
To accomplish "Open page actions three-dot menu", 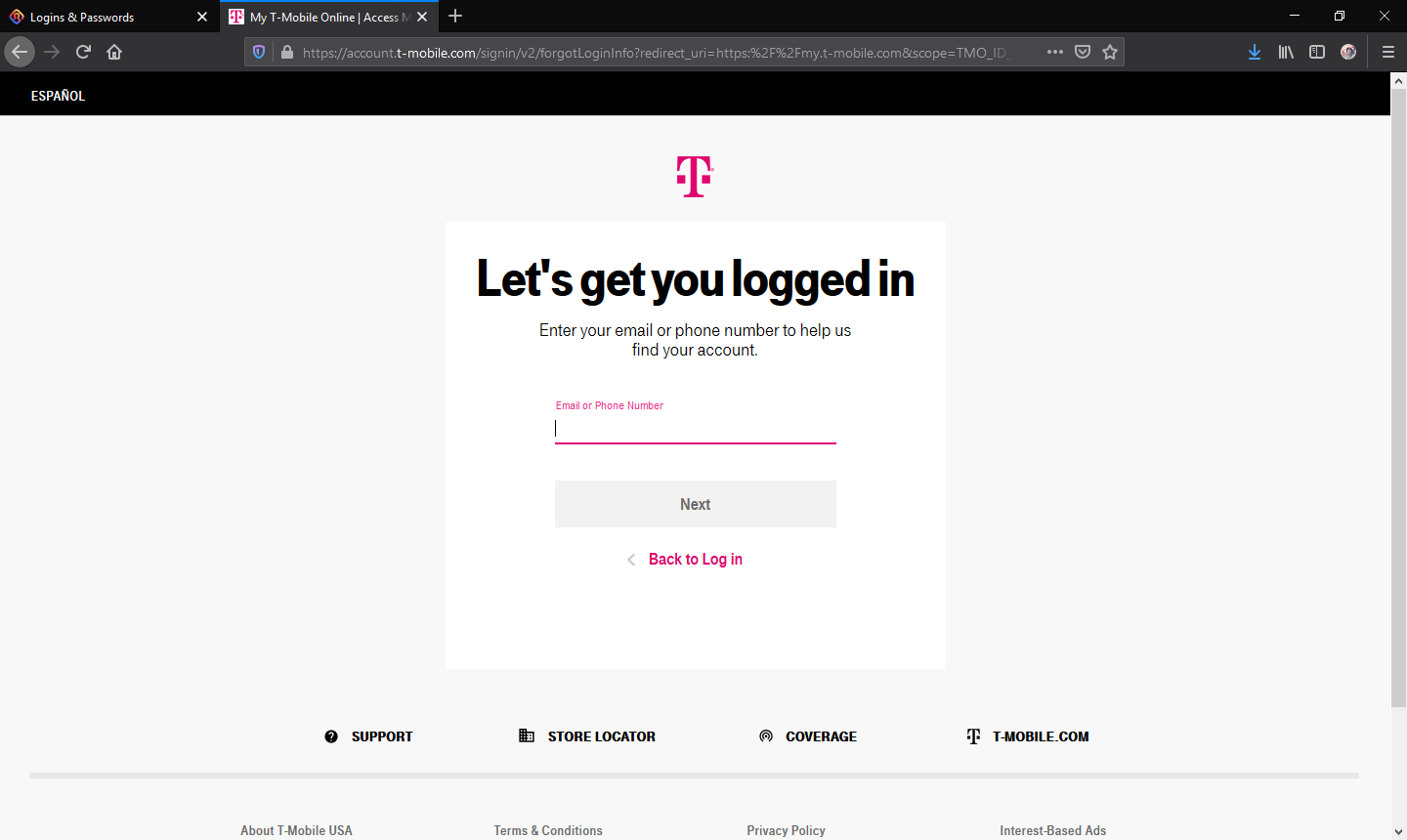I will (1055, 52).
